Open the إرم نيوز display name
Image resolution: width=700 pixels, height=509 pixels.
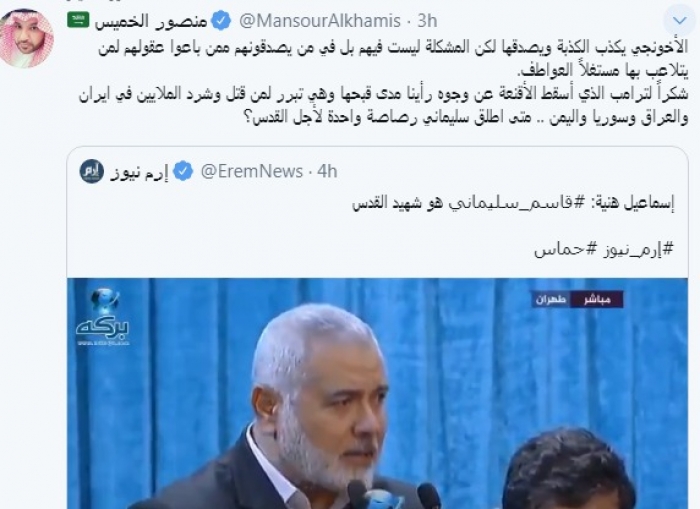pyautogui.click(x=139, y=172)
